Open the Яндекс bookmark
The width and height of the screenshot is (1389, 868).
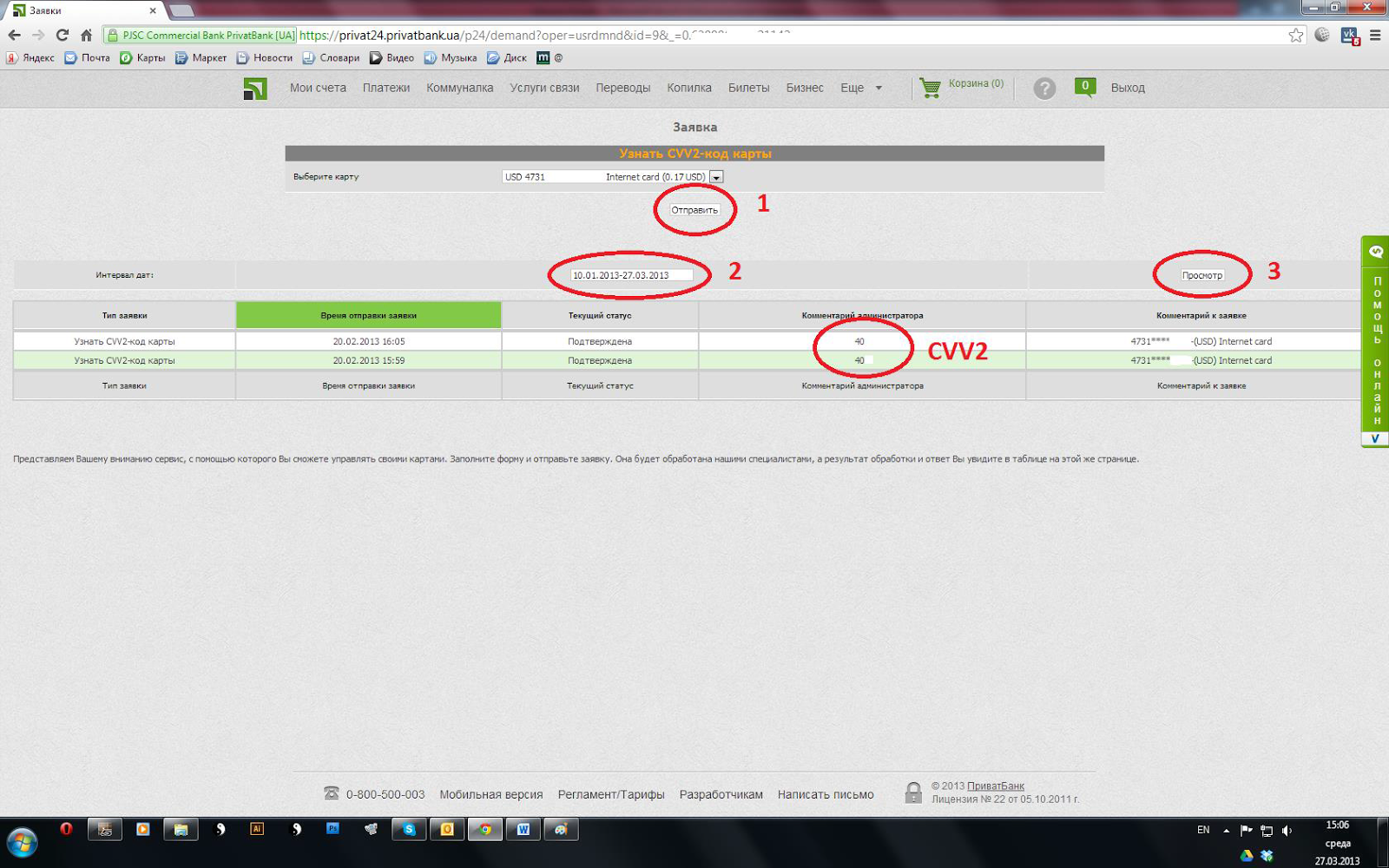[x=30, y=58]
